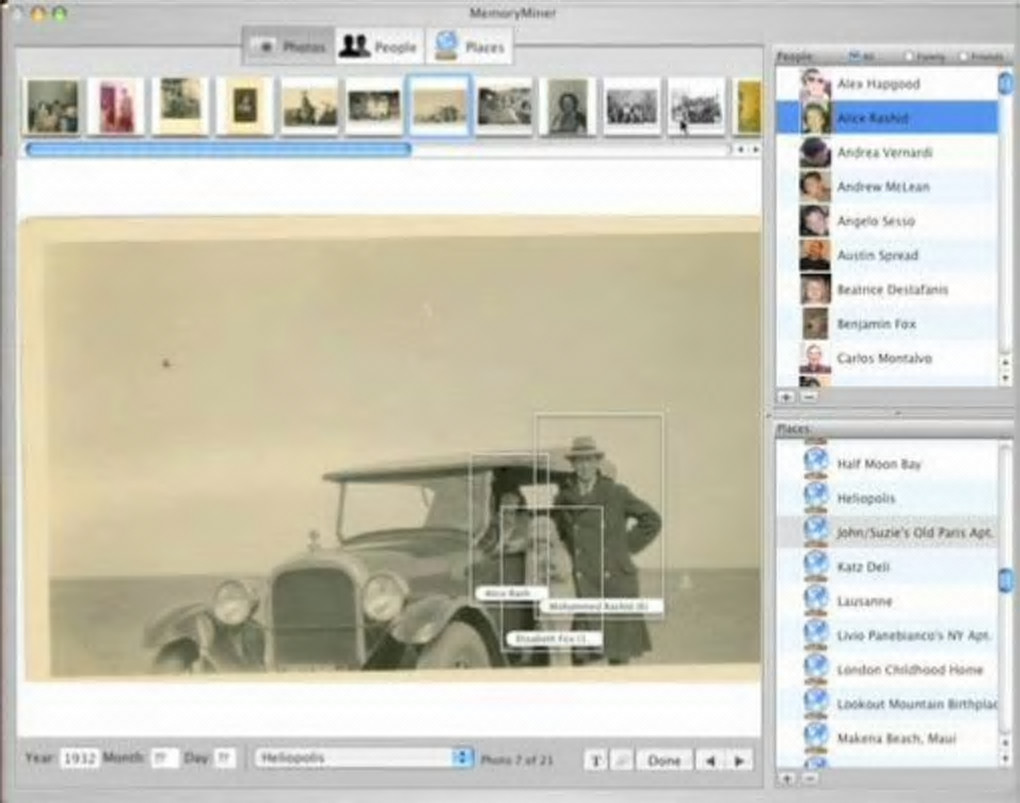
Task: Click globe icon for Livio Panebianco's NY Apt.
Action: coord(816,635)
